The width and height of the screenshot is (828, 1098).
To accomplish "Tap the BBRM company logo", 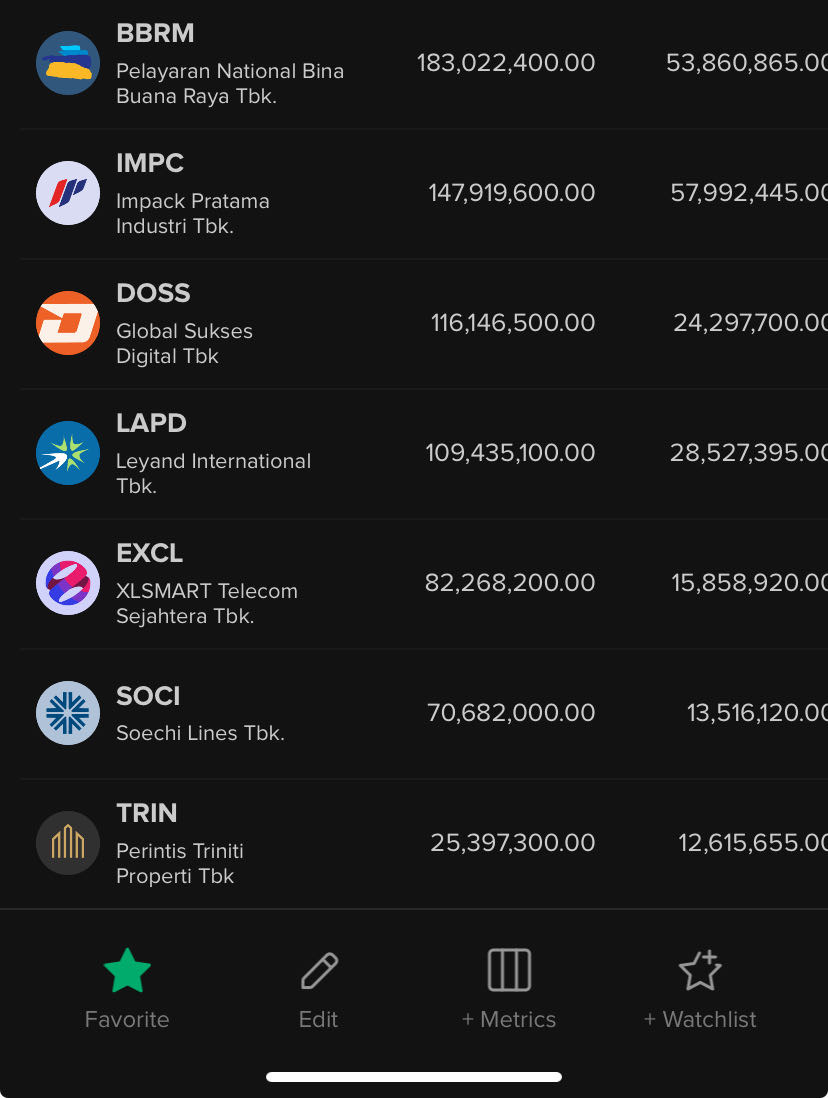I will click(x=68, y=63).
